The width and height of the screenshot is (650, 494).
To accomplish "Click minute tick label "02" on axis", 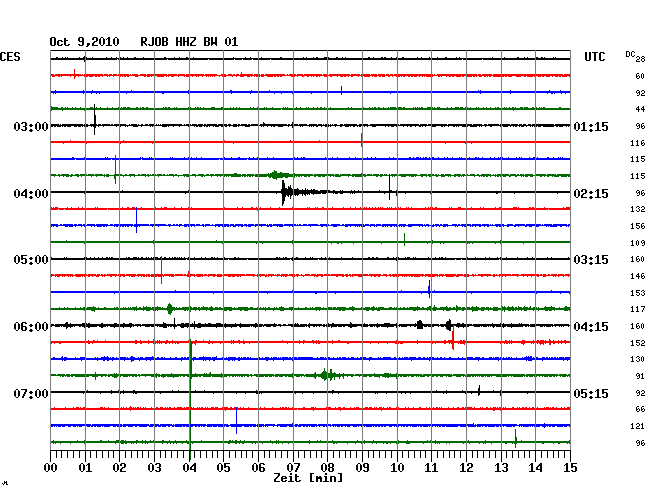I will click(x=119, y=468).
